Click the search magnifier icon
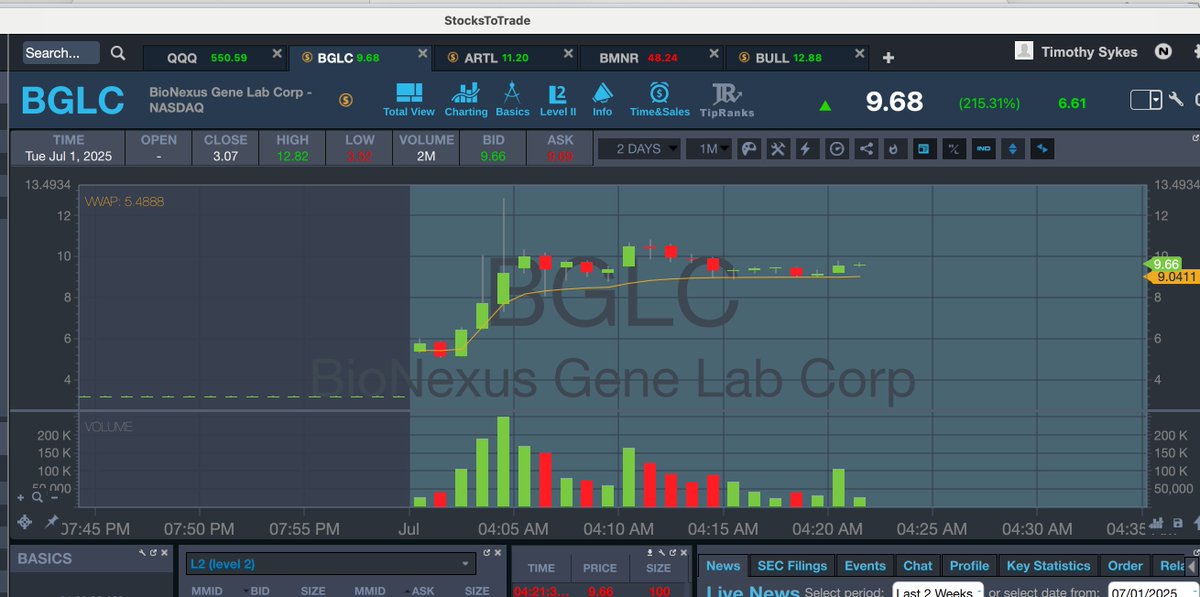This screenshot has width=1200, height=597. coord(118,53)
